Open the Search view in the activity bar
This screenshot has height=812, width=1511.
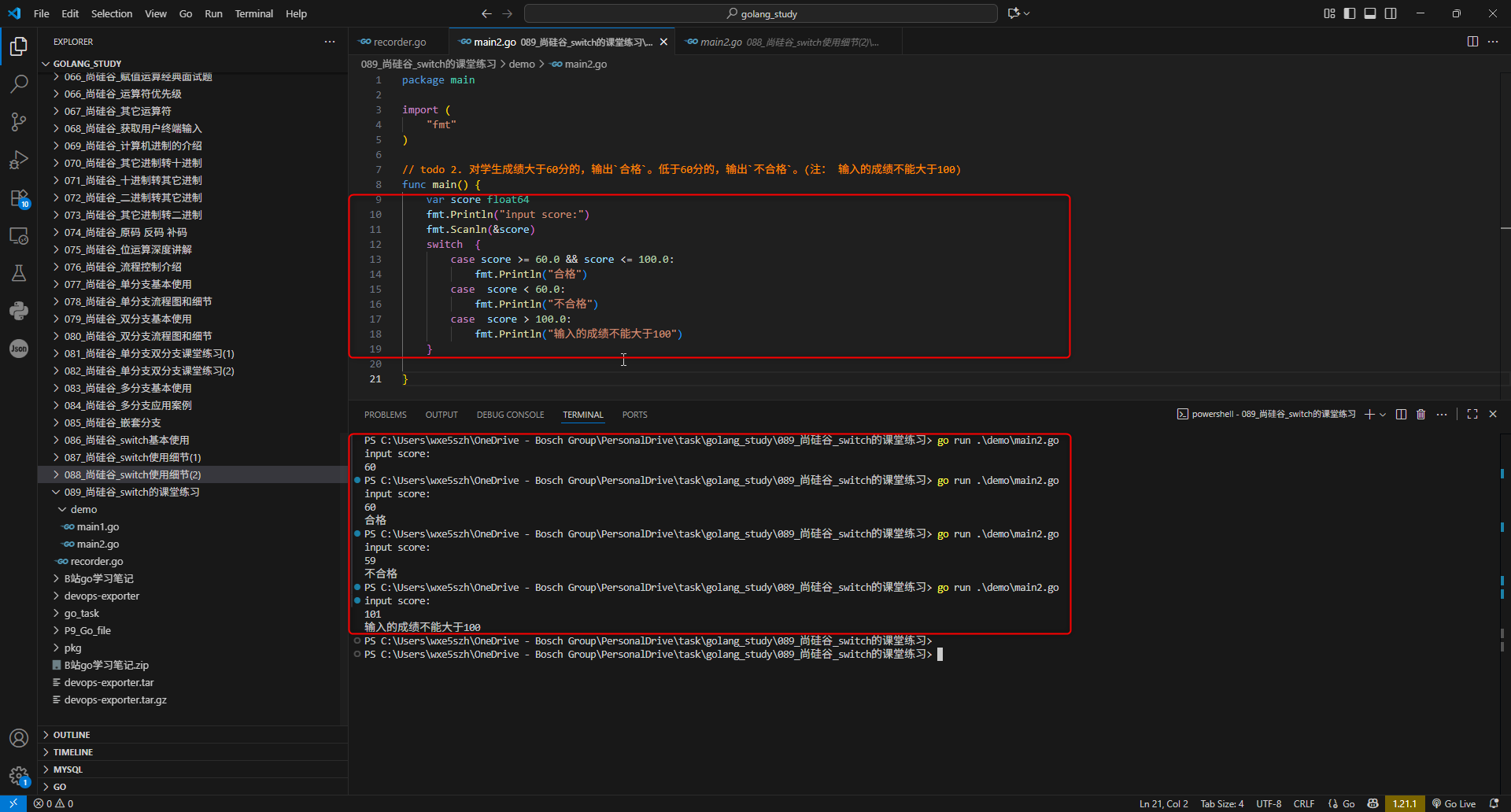19,83
